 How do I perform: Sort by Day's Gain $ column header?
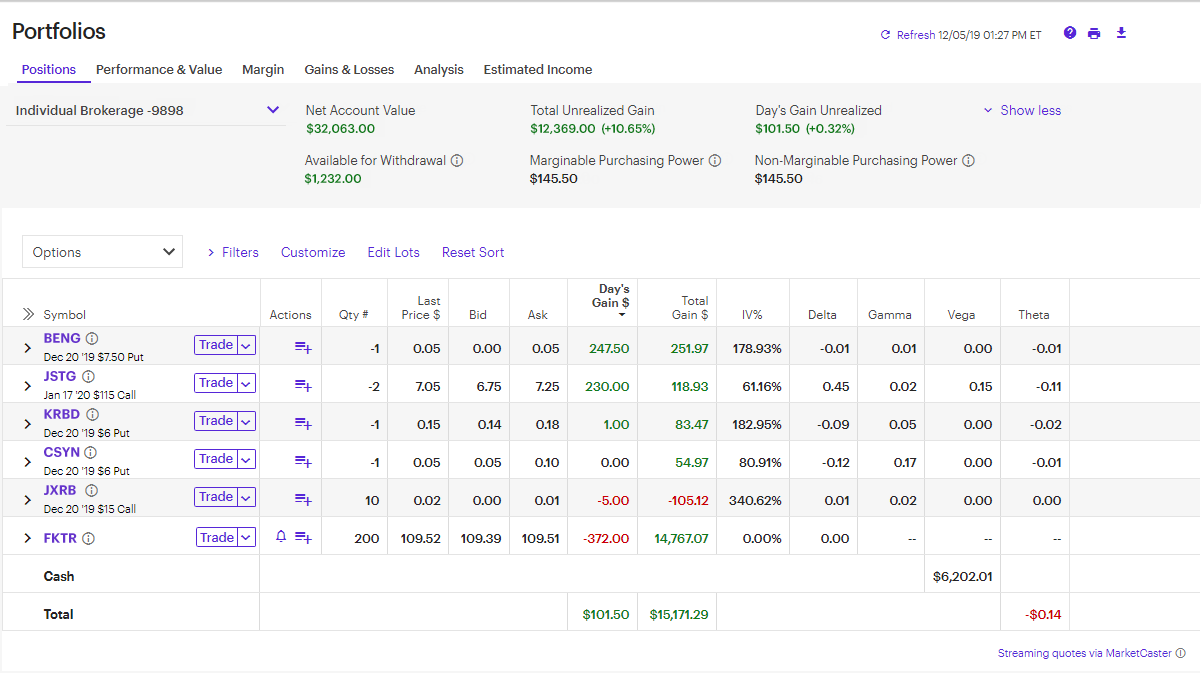coord(610,297)
